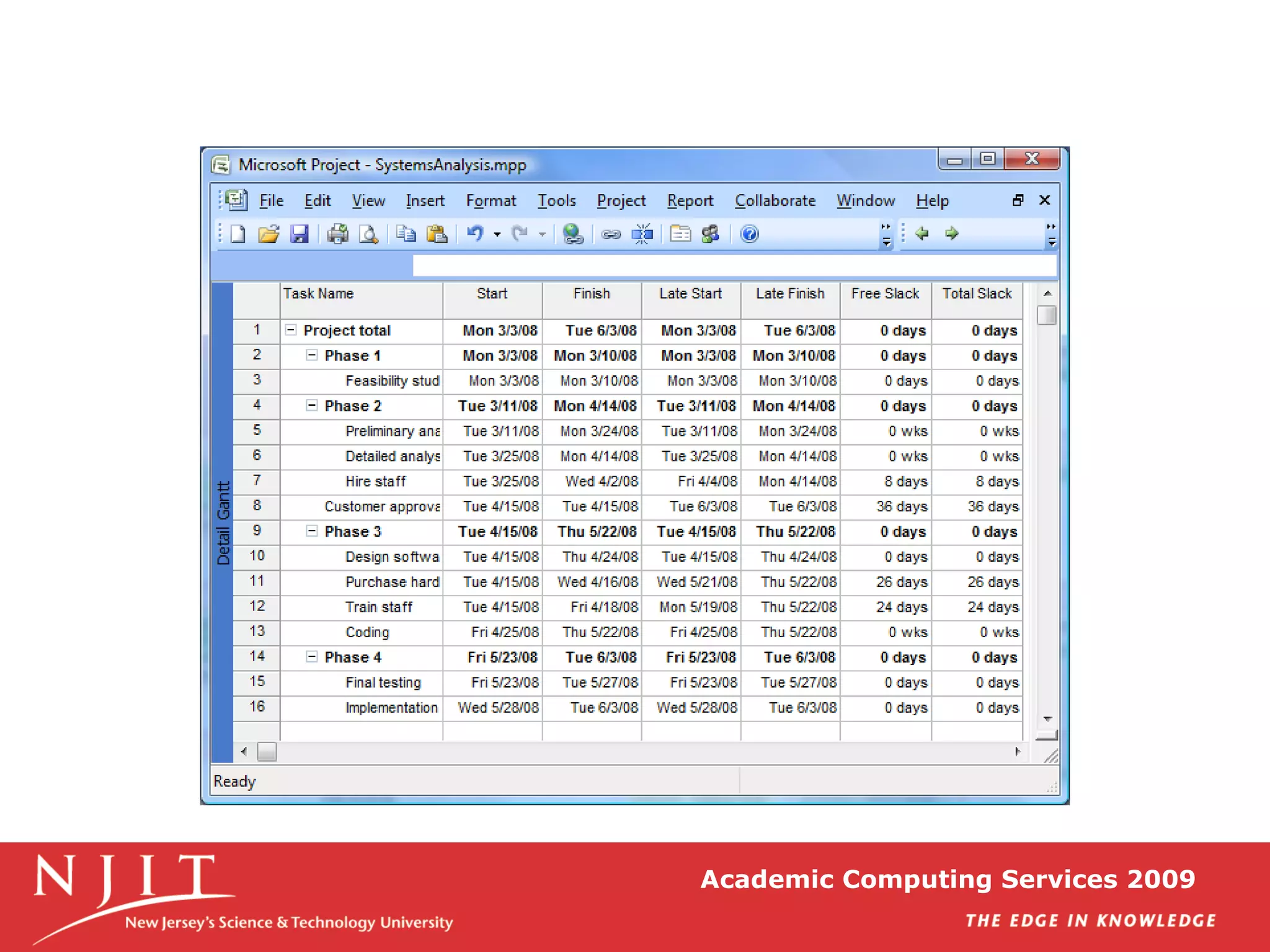Open the Help menu
This screenshot has width=1270, height=952.
(932, 201)
